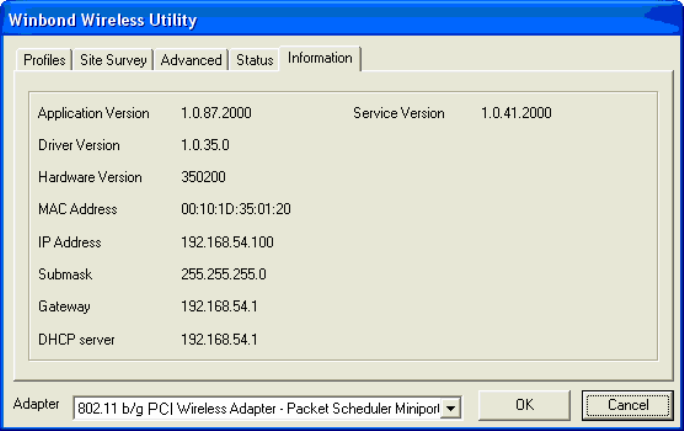Image resolution: width=684 pixels, height=431 pixels.
Task: Select the DHCP server value 192.168.54.1
Action: click(x=219, y=339)
